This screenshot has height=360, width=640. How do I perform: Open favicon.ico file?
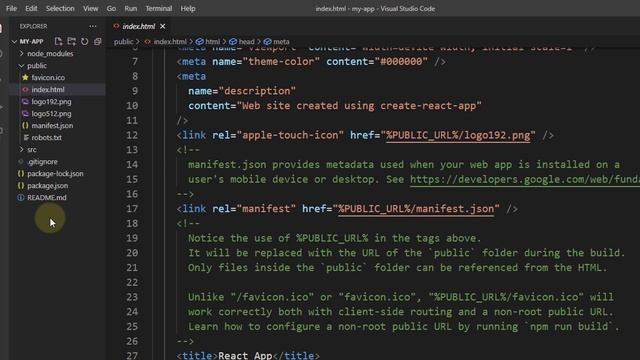tap(48, 78)
